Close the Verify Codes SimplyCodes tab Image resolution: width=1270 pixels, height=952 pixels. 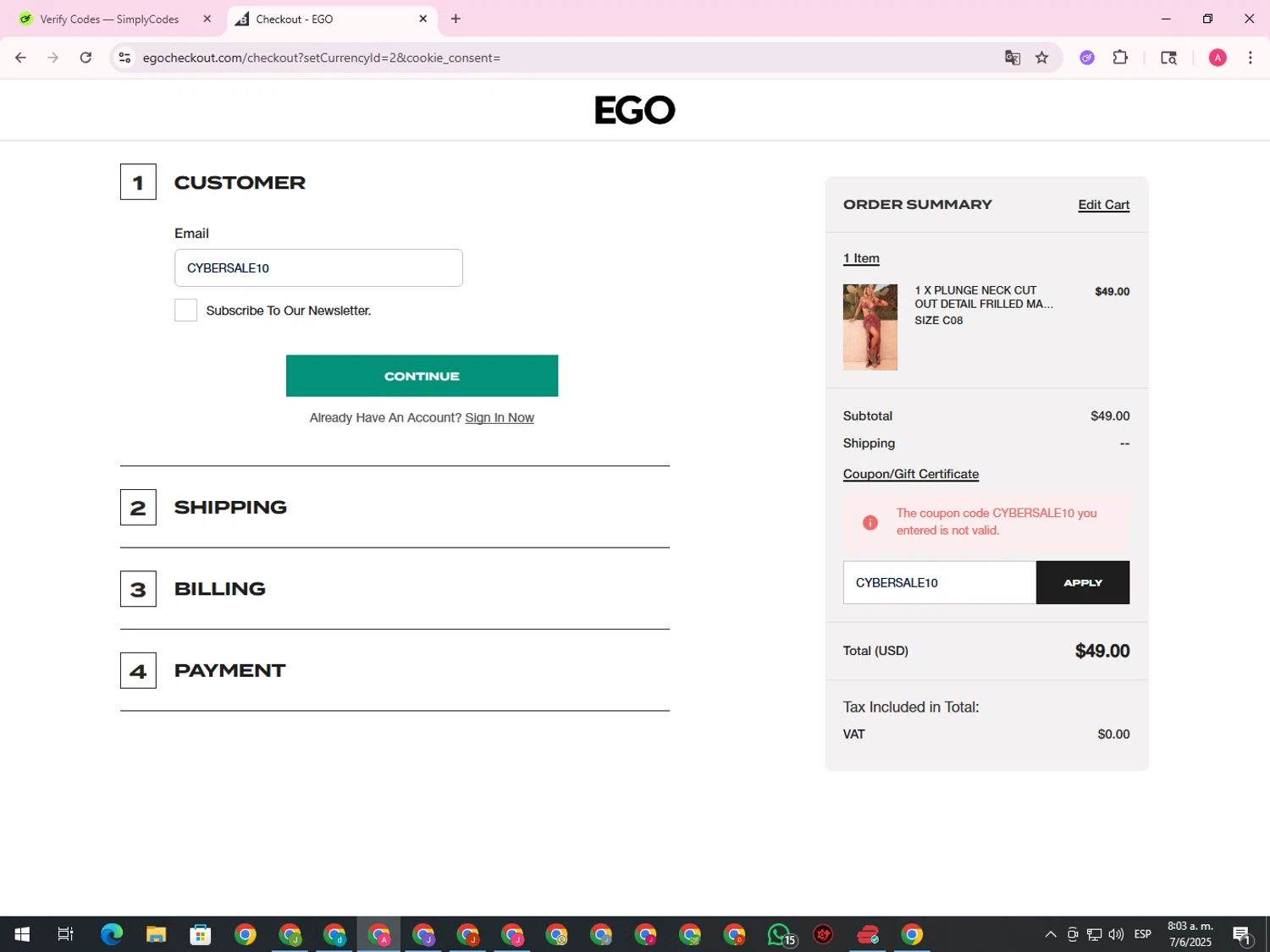coord(207,19)
